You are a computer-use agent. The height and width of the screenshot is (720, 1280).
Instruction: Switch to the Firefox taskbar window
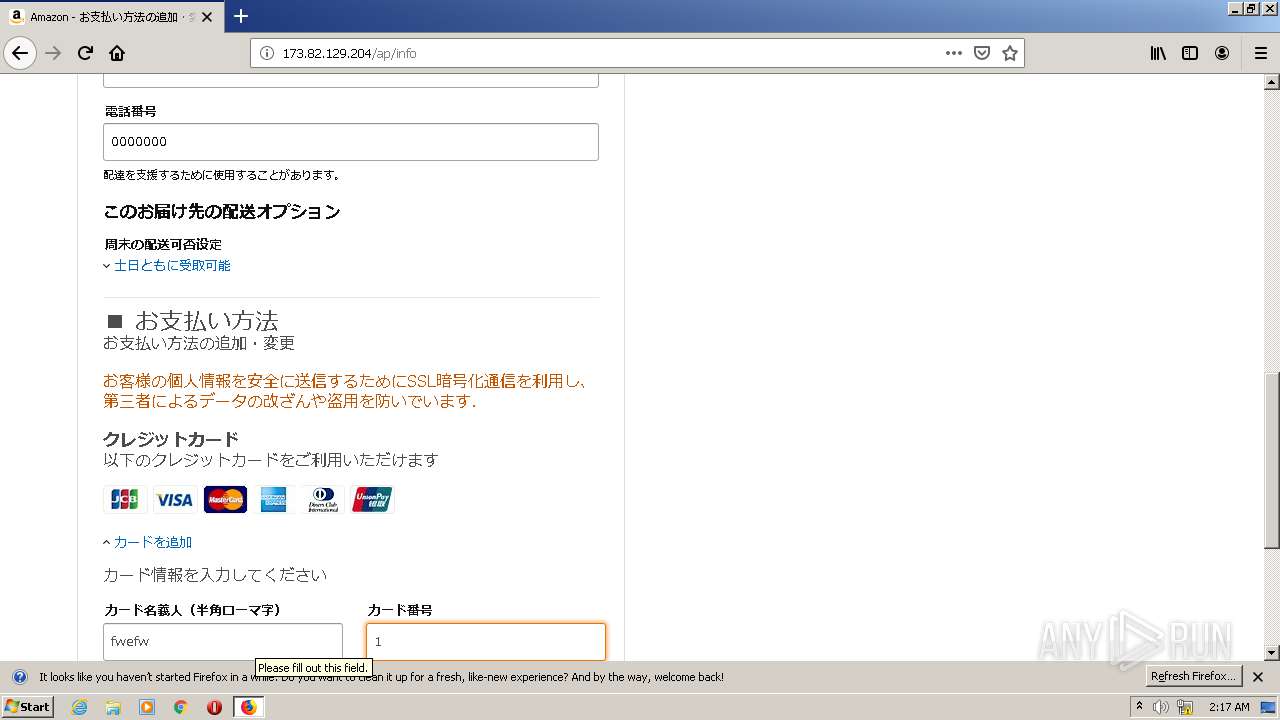pyautogui.click(x=248, y=707)
